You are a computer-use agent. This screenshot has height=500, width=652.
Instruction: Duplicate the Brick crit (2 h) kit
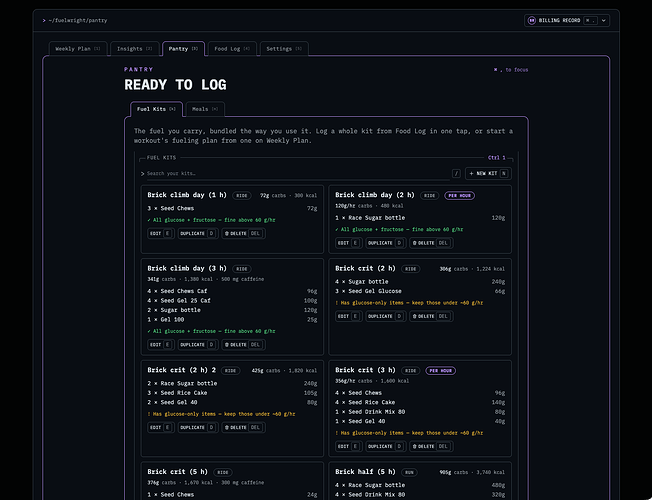[385, 316]
